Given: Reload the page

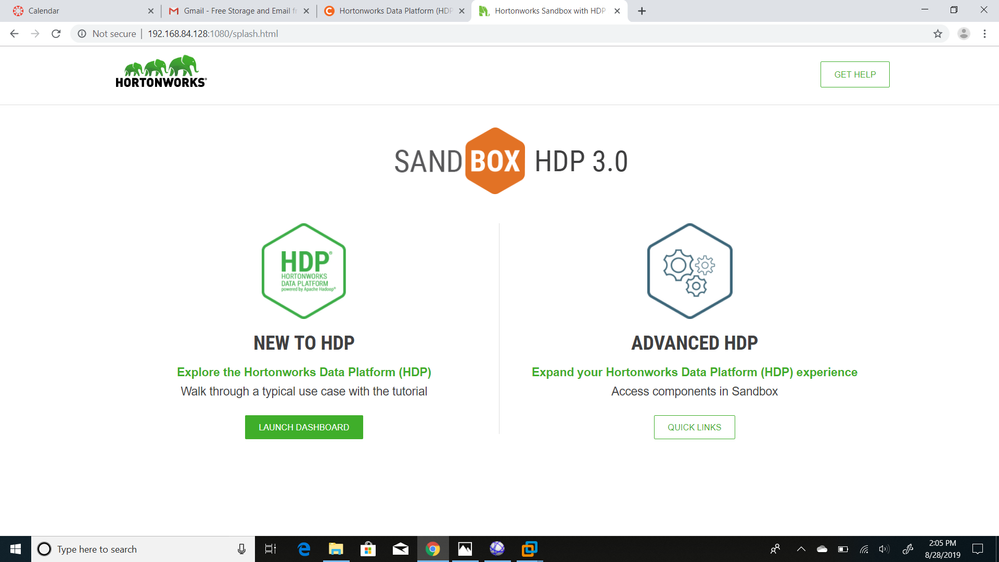Looking at the screenshot, I should pos(56,34).
